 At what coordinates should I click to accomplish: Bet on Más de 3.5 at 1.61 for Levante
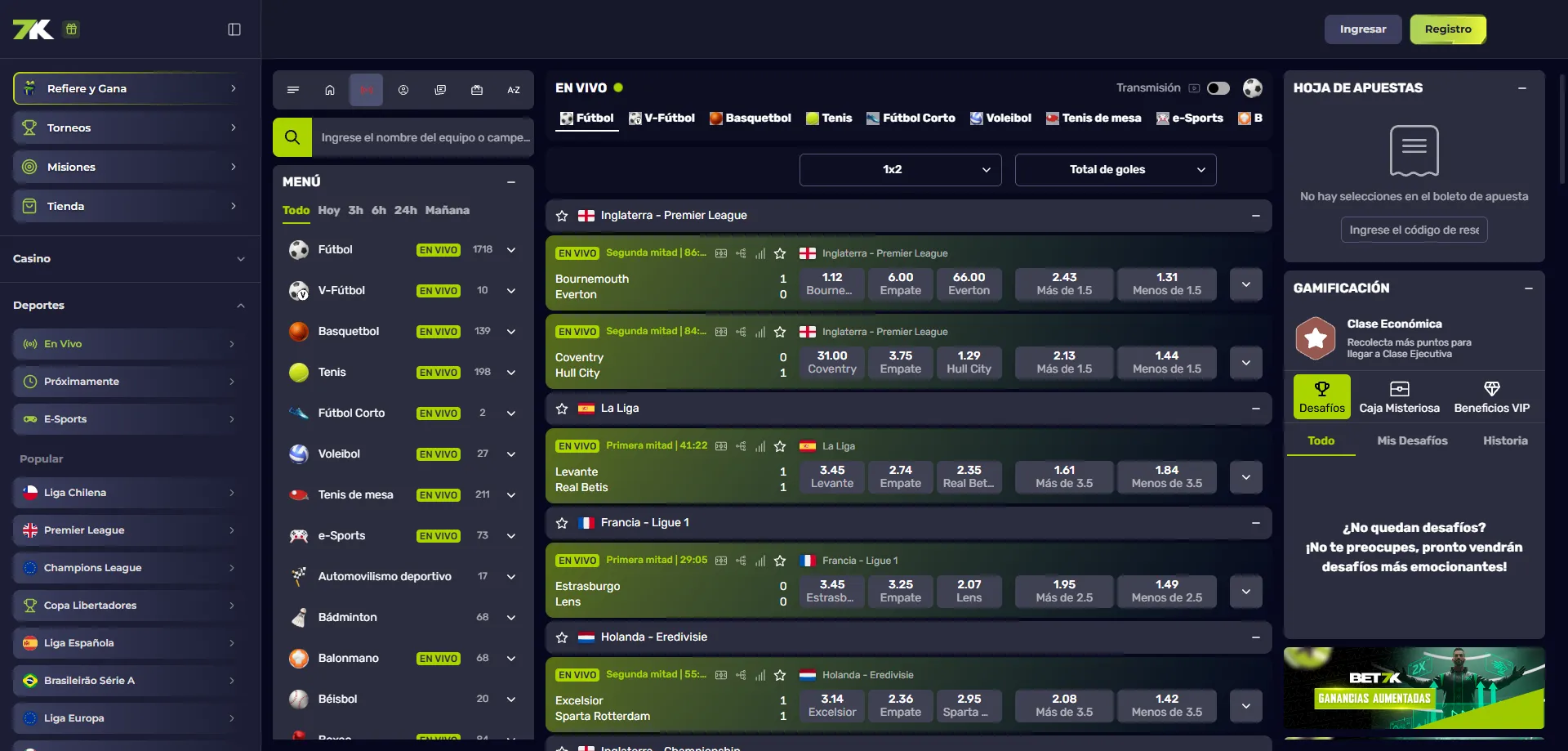point(1064,477)
